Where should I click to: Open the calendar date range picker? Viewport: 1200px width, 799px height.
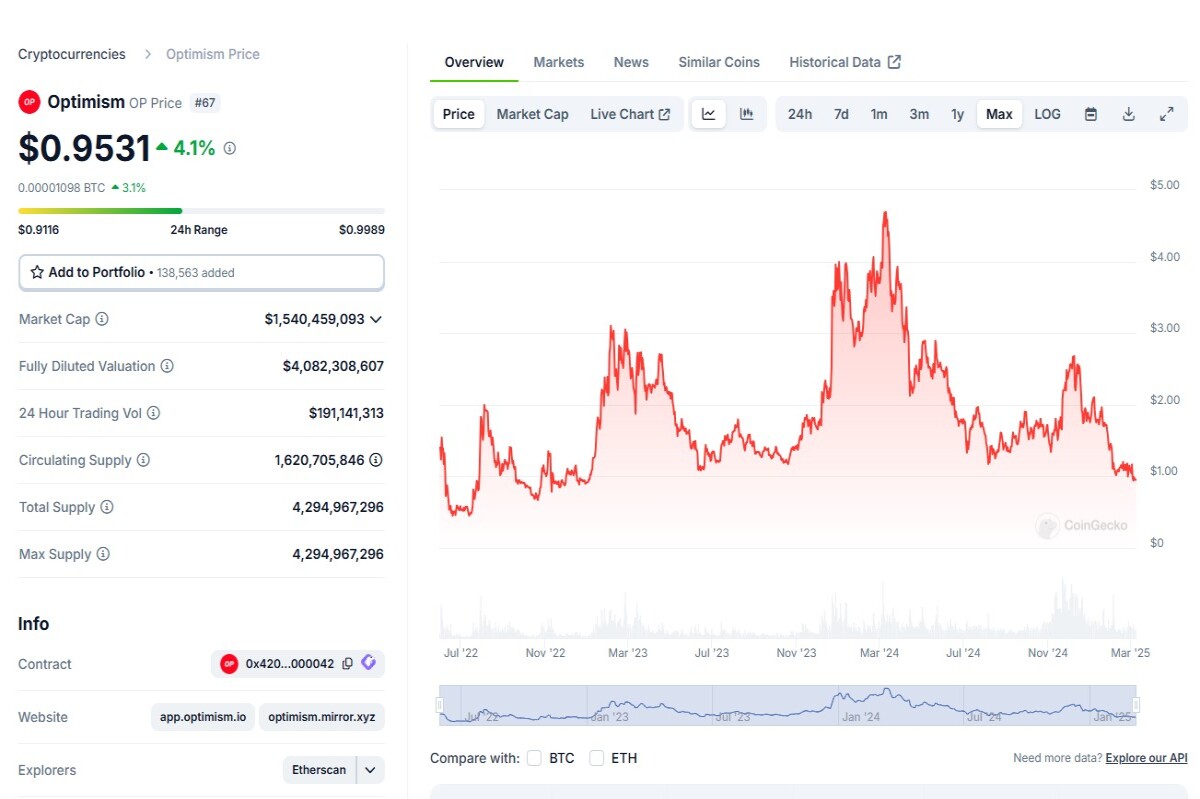pyautogui.click(x=1091, y=114)
